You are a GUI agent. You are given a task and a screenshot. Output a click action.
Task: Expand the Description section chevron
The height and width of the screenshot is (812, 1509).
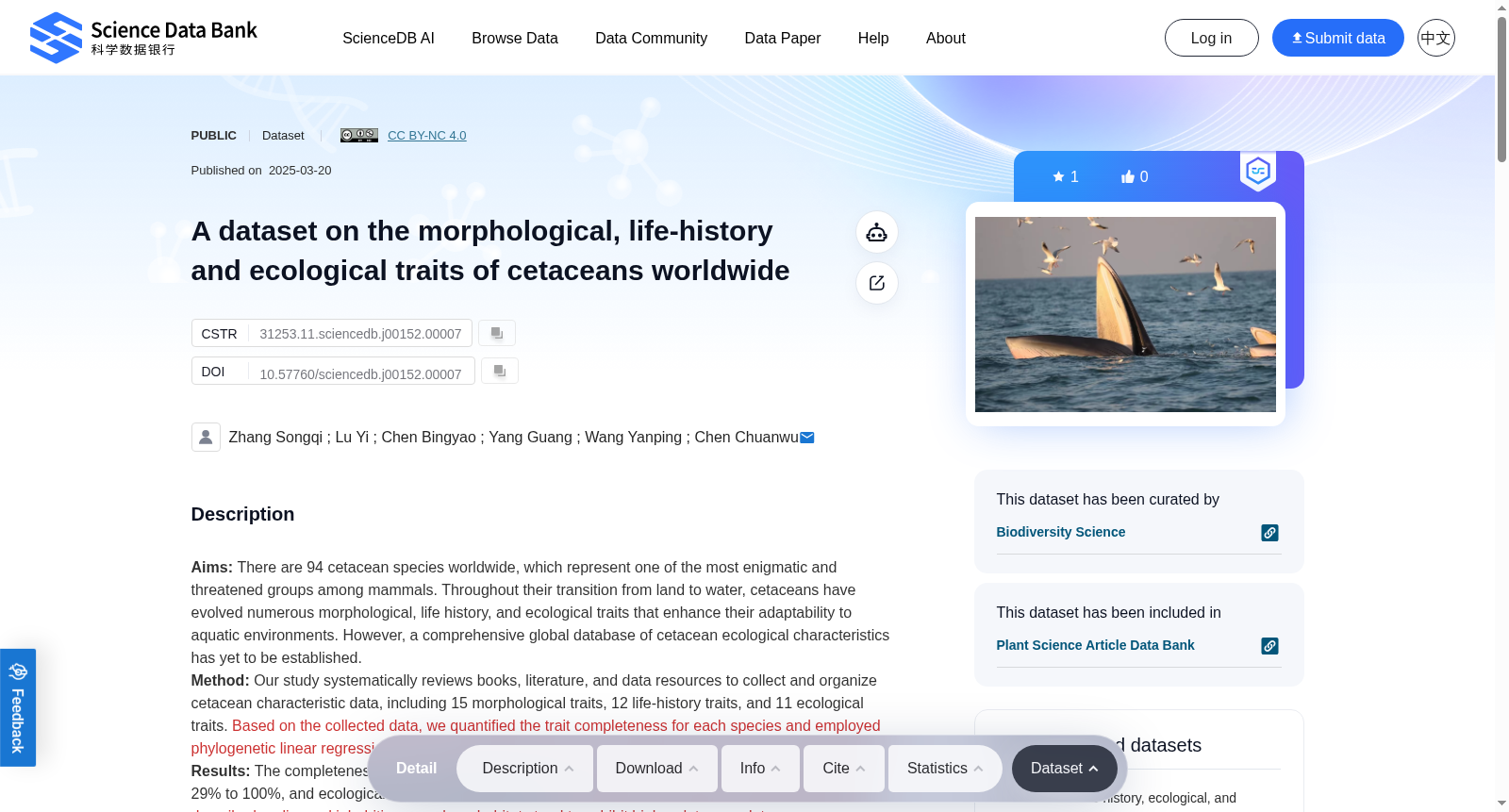point(570,769)
